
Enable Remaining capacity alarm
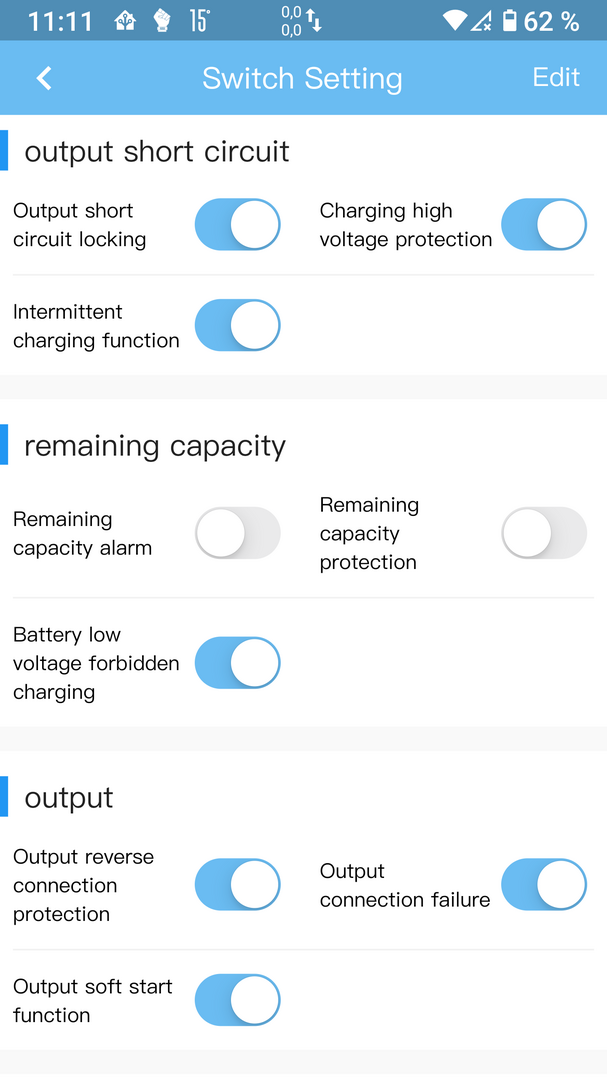pos(237,533)
